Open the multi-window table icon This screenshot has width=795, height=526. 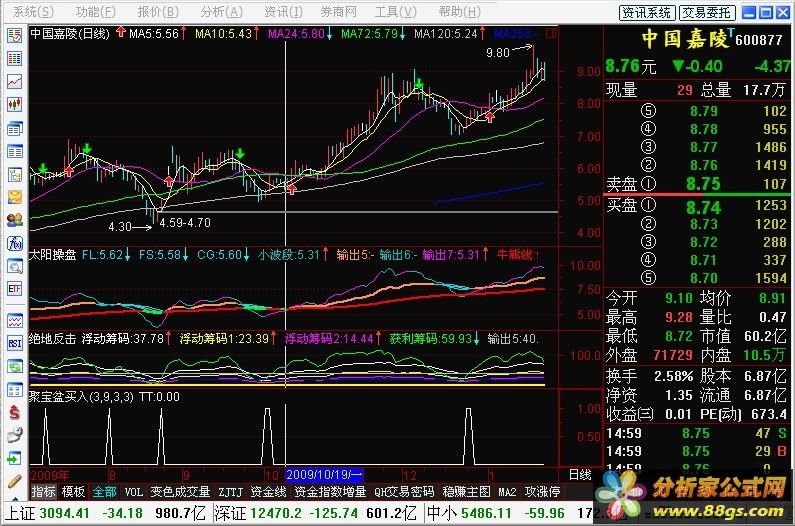pos(14,128)
